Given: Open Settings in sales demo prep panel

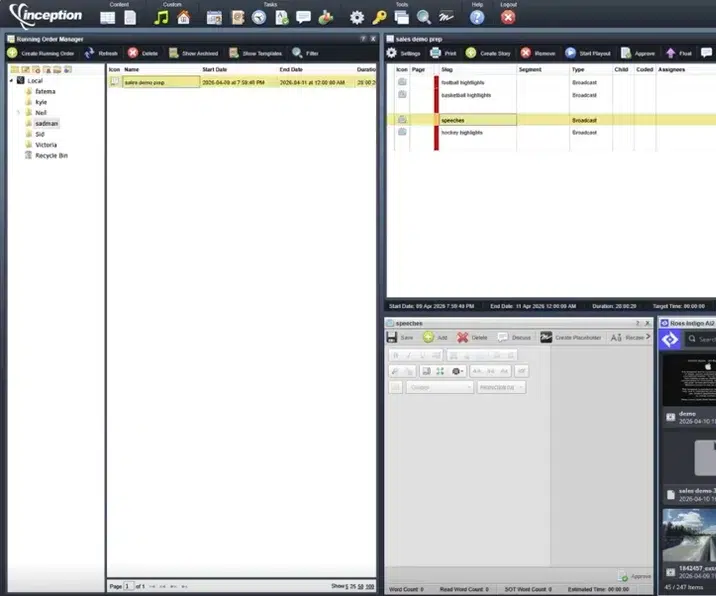Looking at the screenshot, I should pyautogui.click(x=403, y=53).
